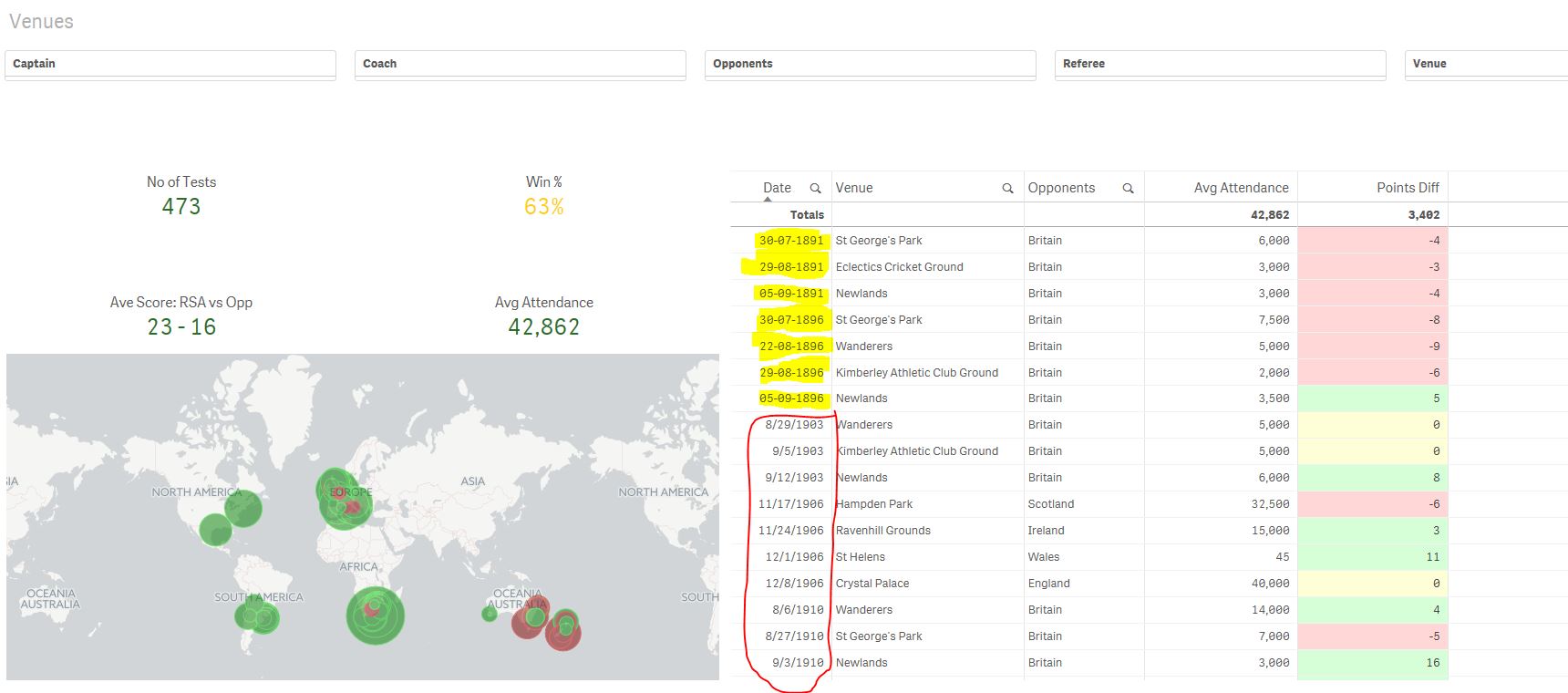1568x693 pixels.
Task: Open the Captain filter pane
Action: pos(170,64)
